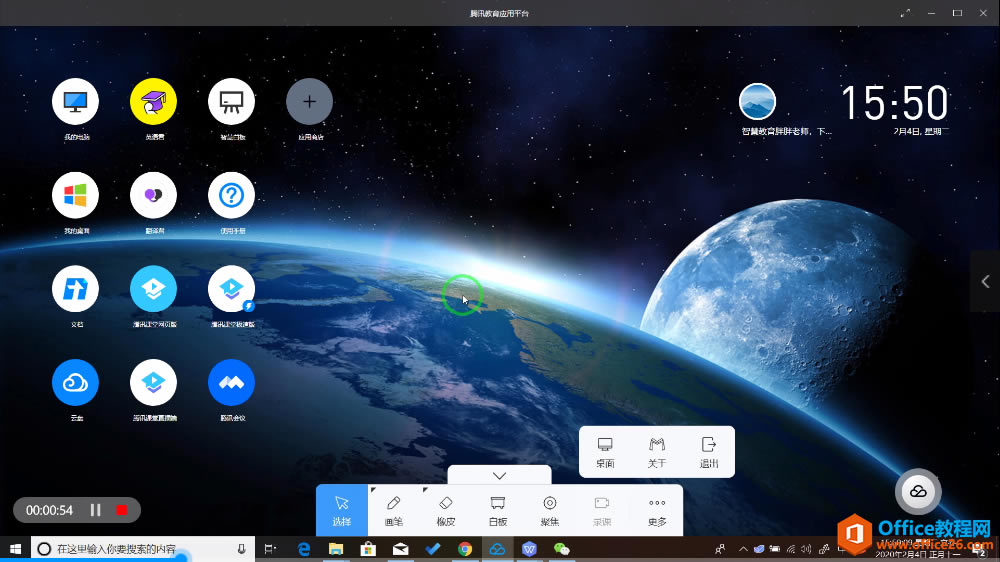Open WeChat from the taskbar
Screen dimensions: 1000x562
(x=562, y=549)
